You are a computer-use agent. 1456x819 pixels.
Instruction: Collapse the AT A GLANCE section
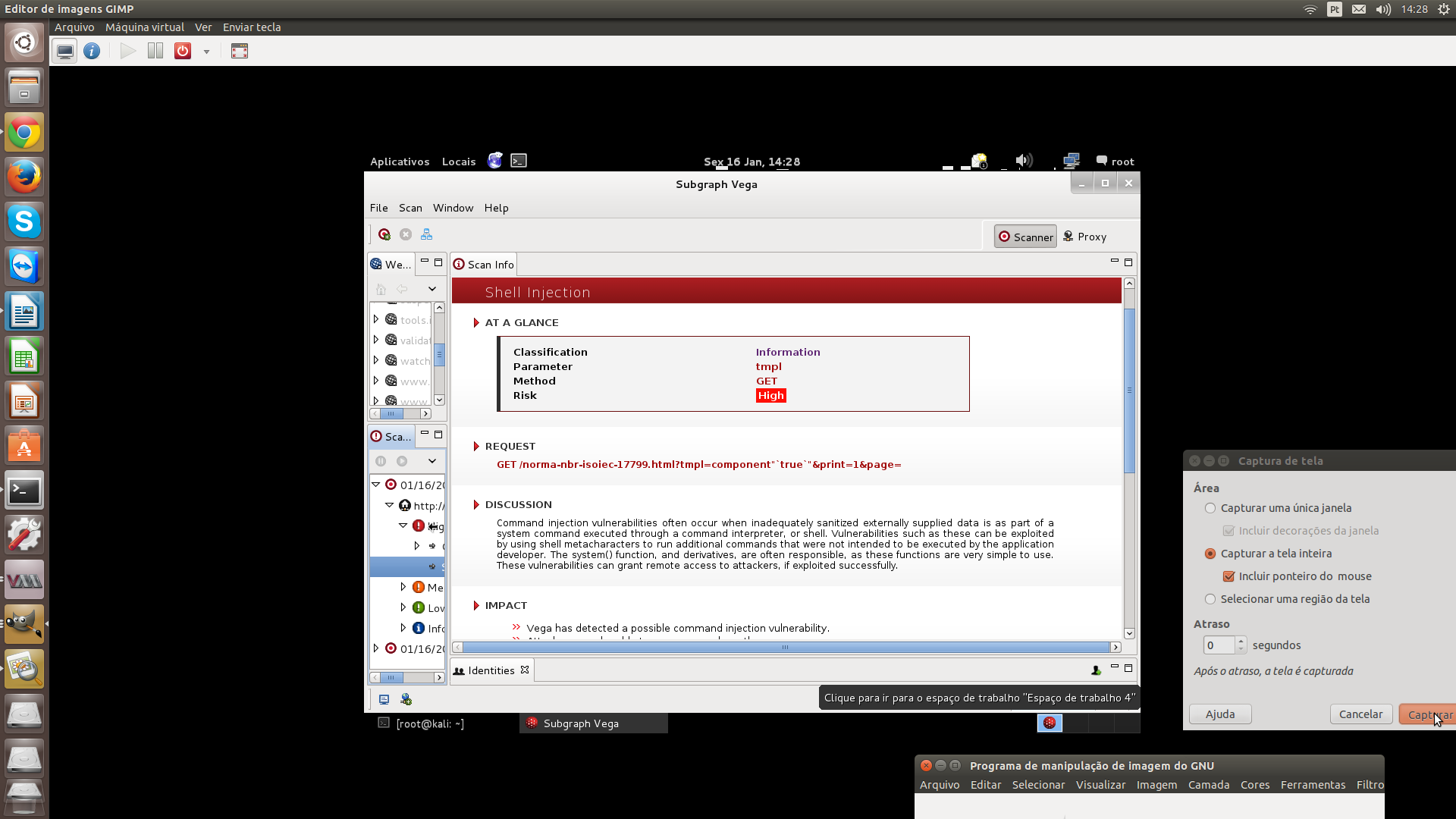pos(476,323)
